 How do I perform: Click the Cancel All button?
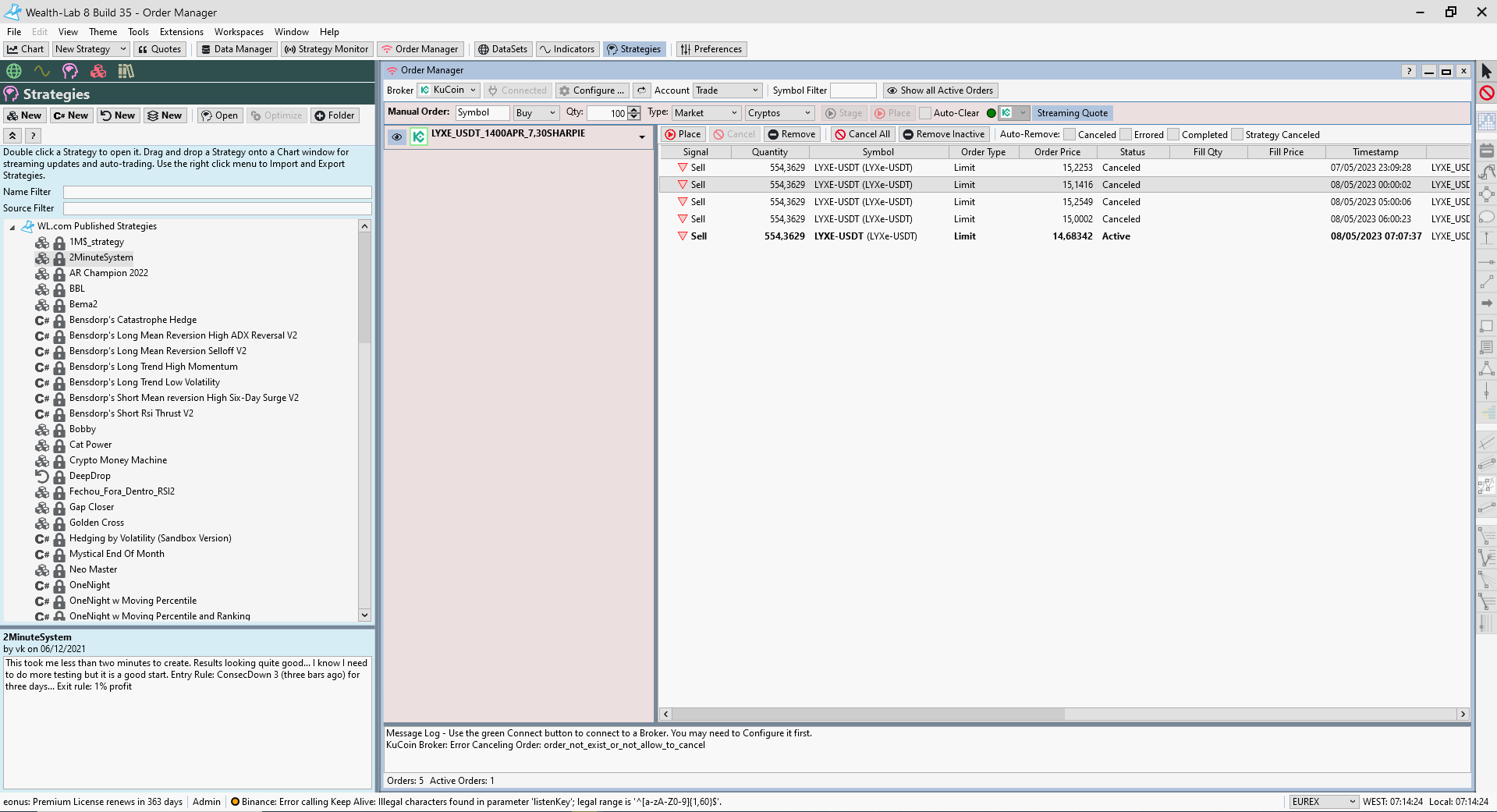point(862,134)
